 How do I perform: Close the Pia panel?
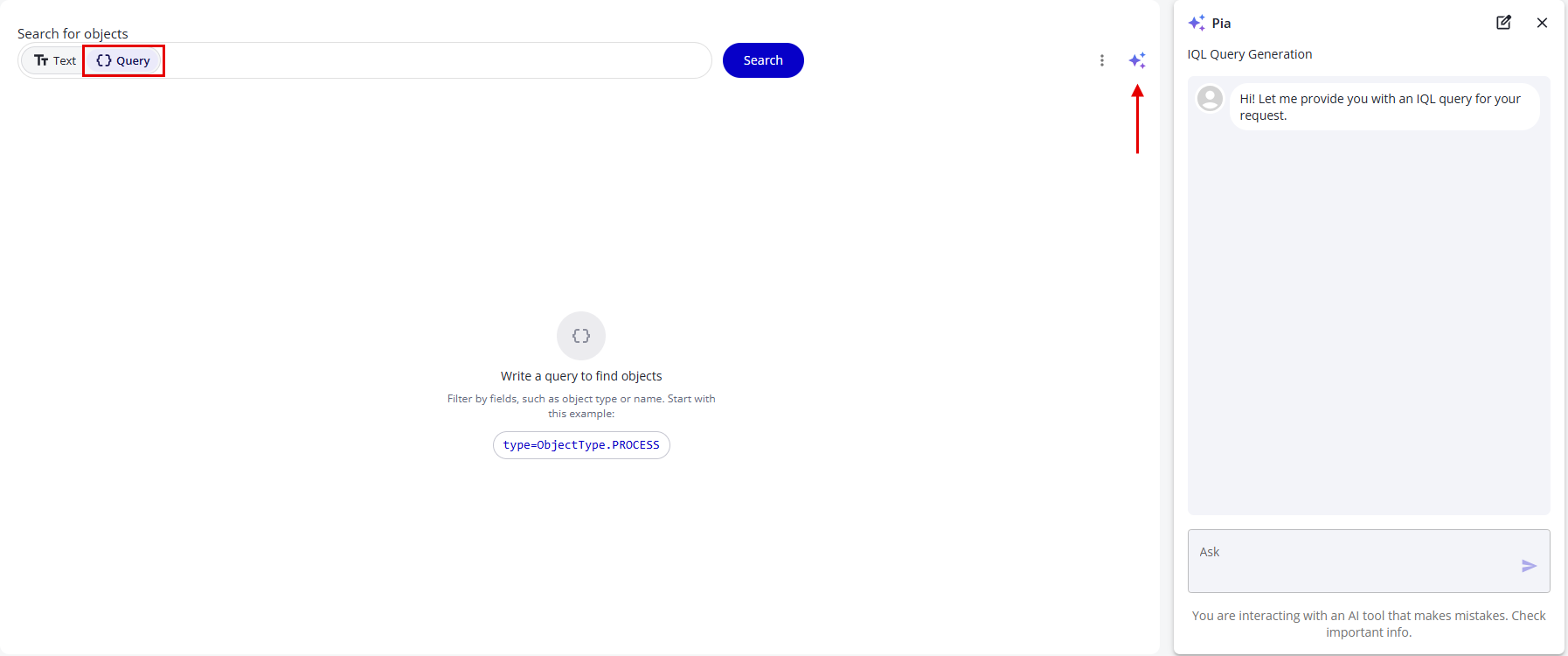(1542, 23)
